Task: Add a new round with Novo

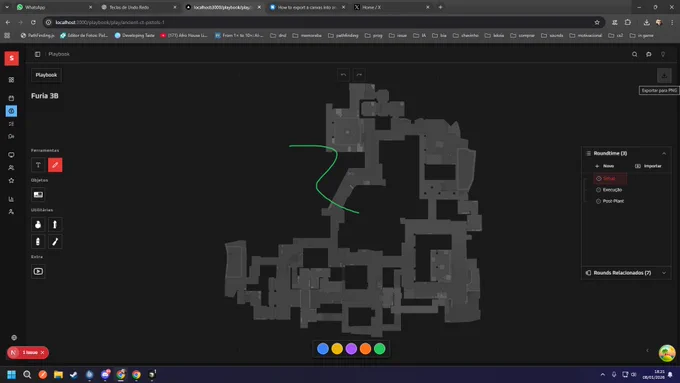Action: [x=605, y=166]
